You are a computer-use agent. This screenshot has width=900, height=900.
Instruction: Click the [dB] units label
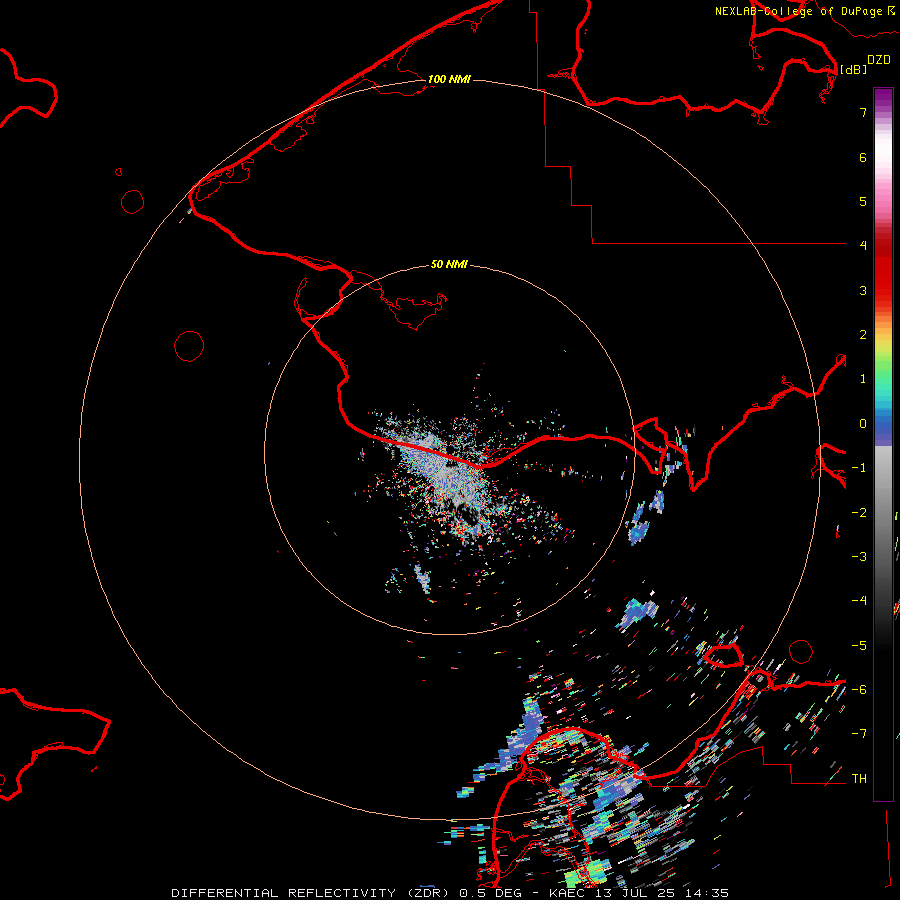853,69
